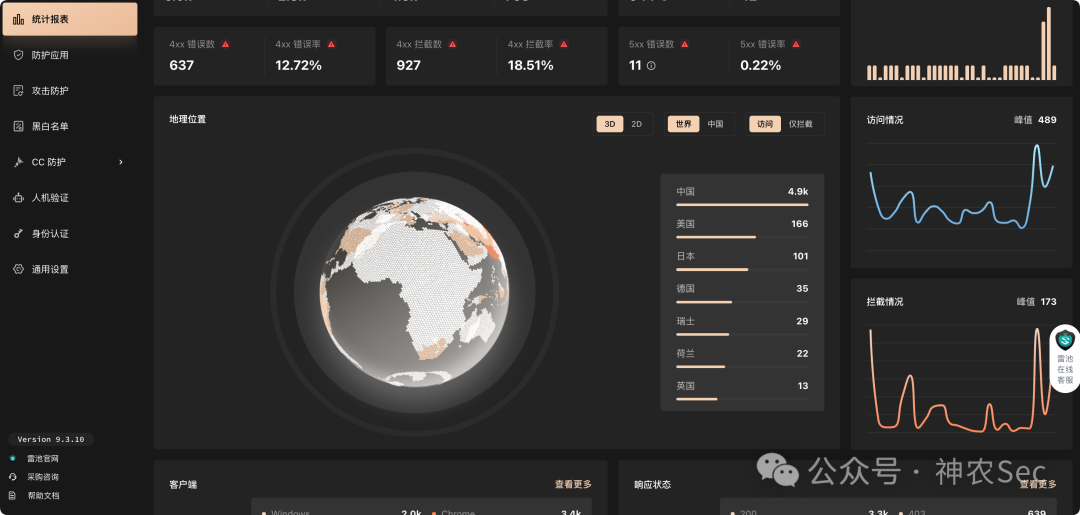Switch the map to 3D view
Screen dimensions: 1080x515
tap(610, 124)
